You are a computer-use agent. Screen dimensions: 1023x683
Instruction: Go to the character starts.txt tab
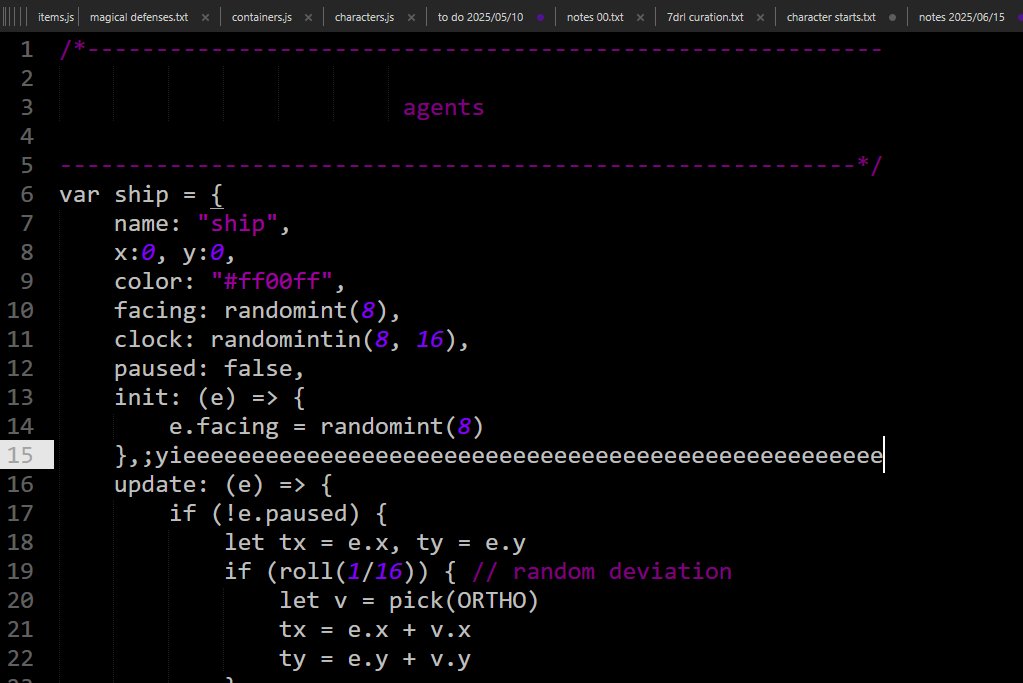click(x=831, y=17)
